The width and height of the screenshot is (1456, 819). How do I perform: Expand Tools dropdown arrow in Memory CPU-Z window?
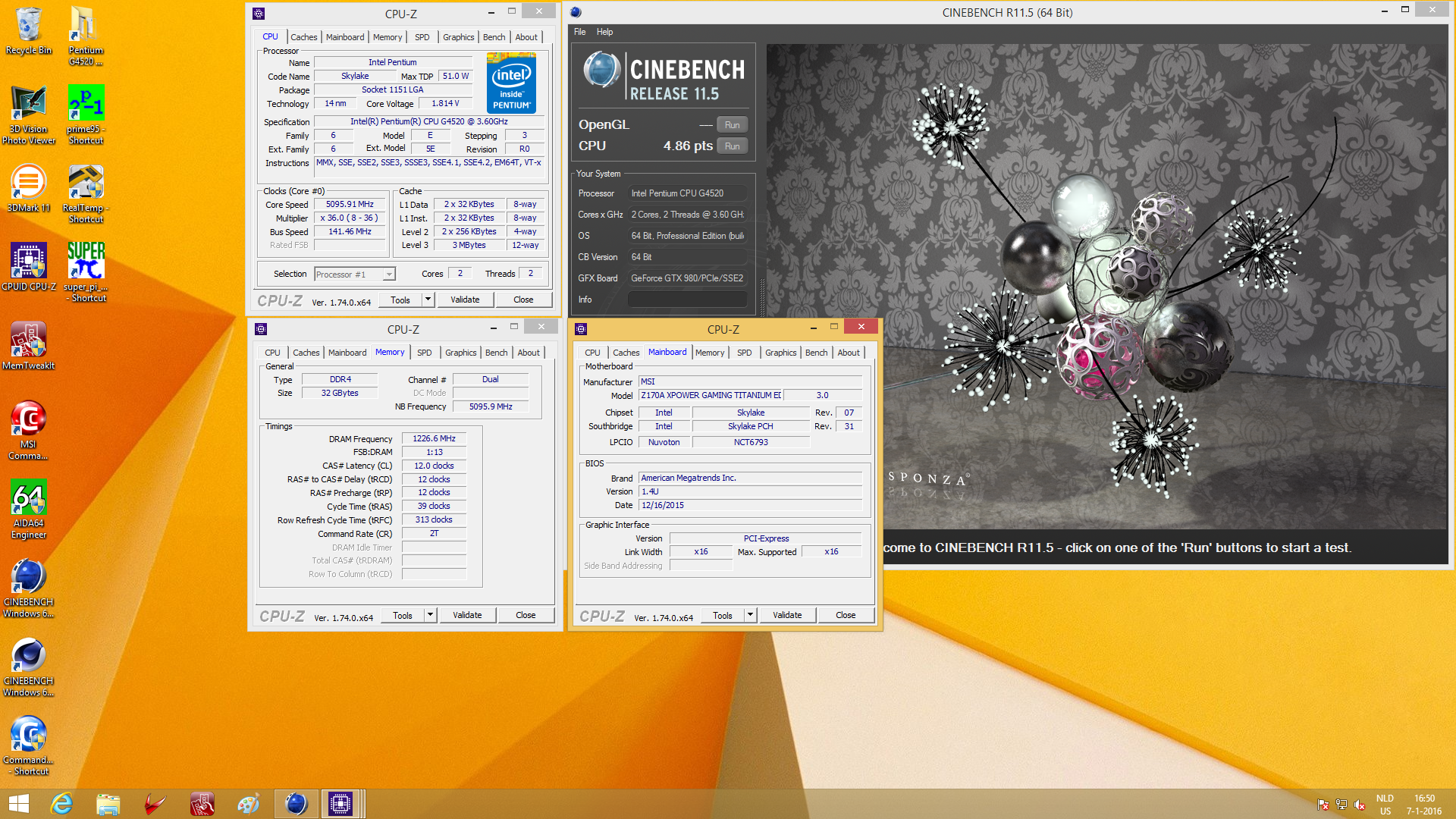pos(430,615)
